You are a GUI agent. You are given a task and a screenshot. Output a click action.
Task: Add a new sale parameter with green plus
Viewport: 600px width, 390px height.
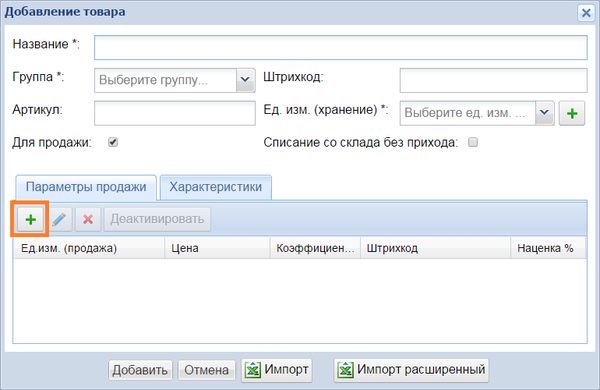30,219
